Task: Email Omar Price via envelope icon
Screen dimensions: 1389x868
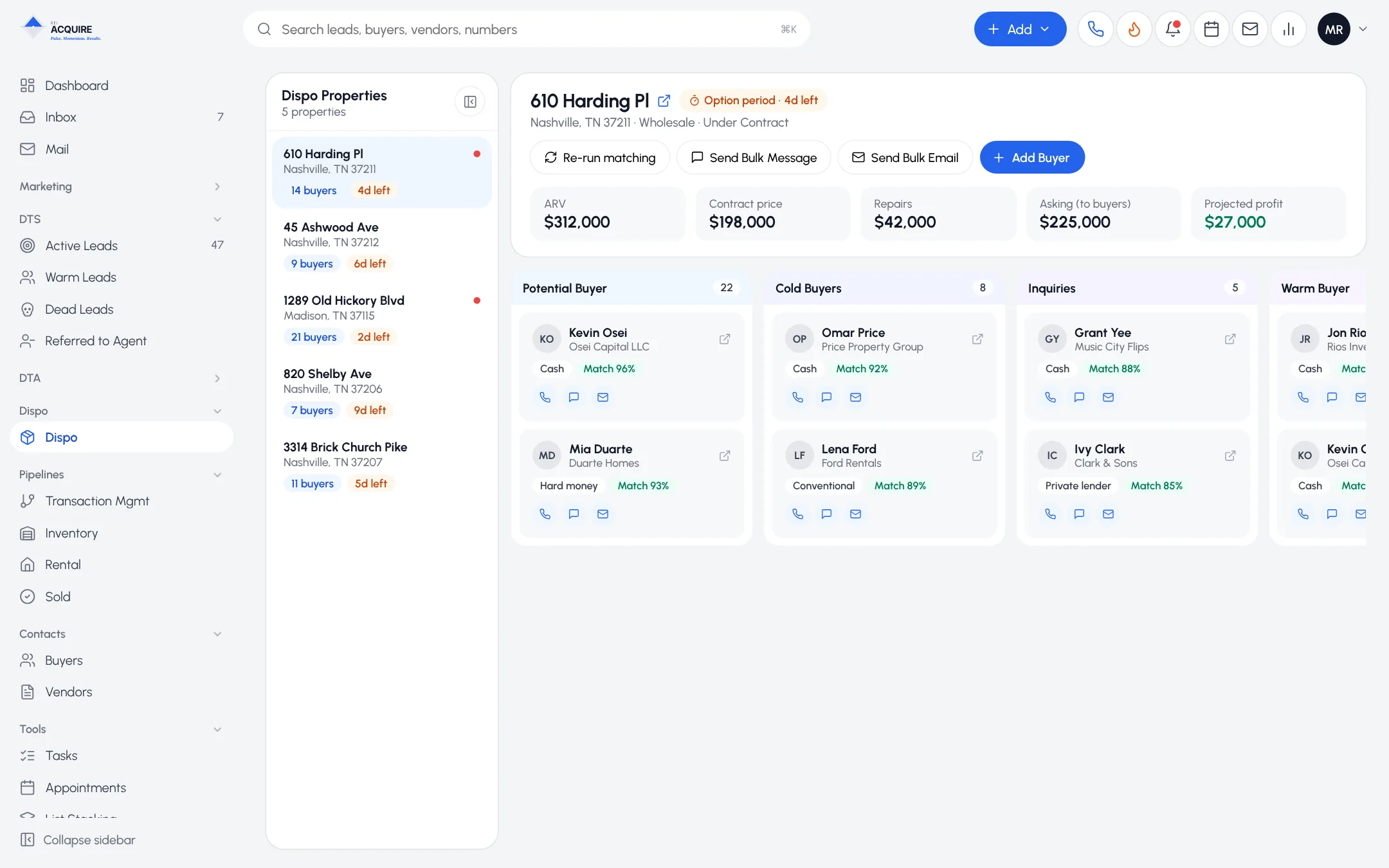Action: [855, 397]
